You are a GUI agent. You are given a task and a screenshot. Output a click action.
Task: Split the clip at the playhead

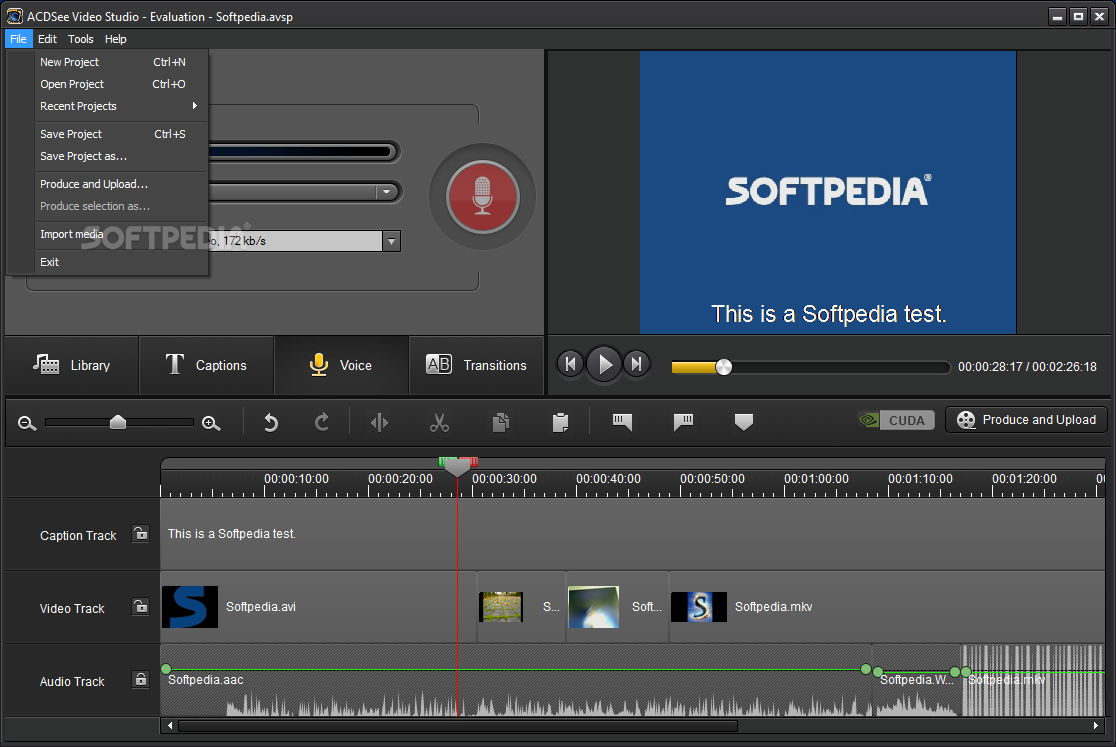pyautogui.click(x=379, y=423)
